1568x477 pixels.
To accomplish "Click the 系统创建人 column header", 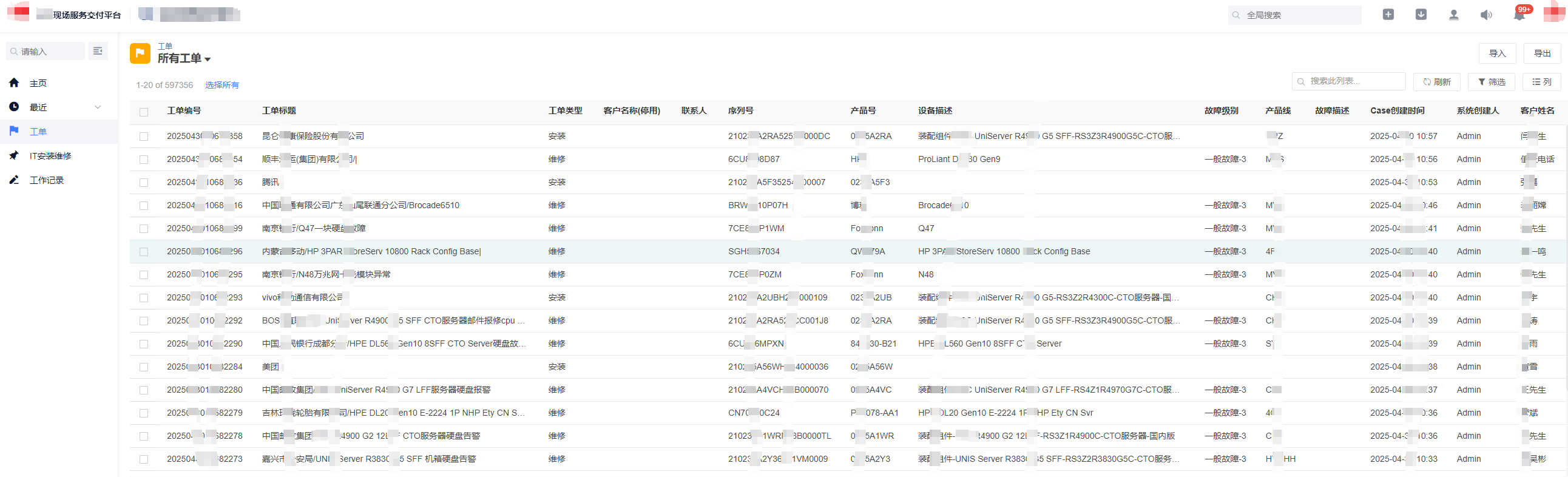I will (1478, 110).
